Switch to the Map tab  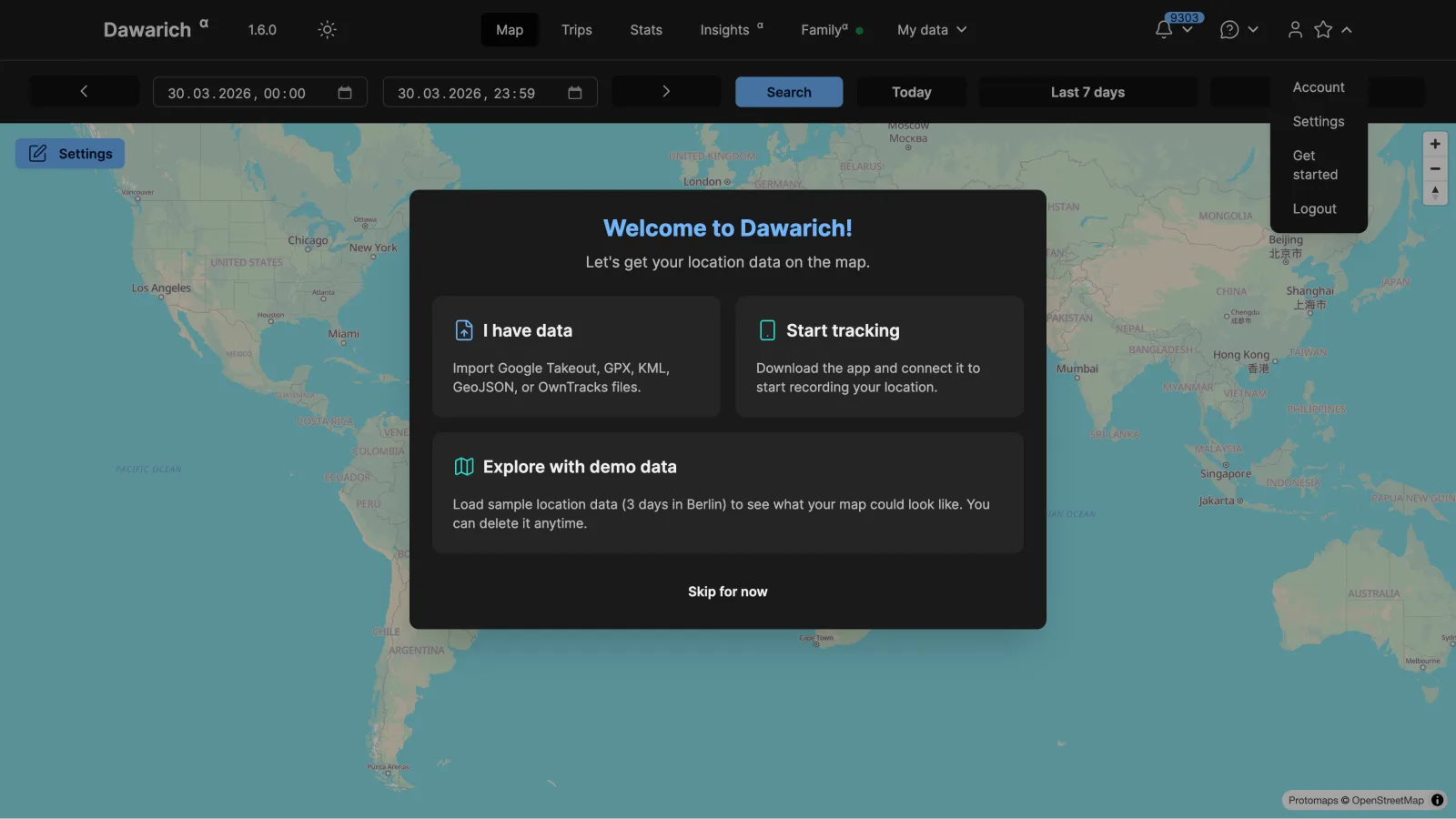tap(510, 30)
